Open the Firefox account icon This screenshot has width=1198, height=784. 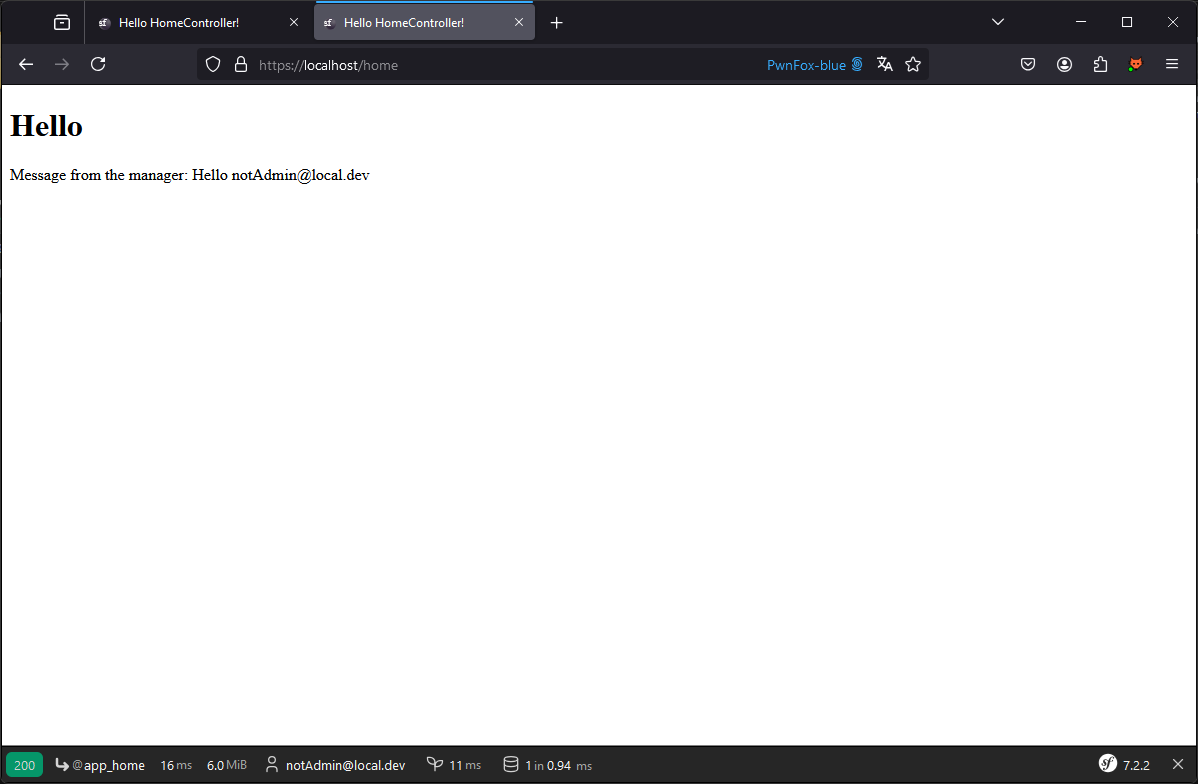1064,64
